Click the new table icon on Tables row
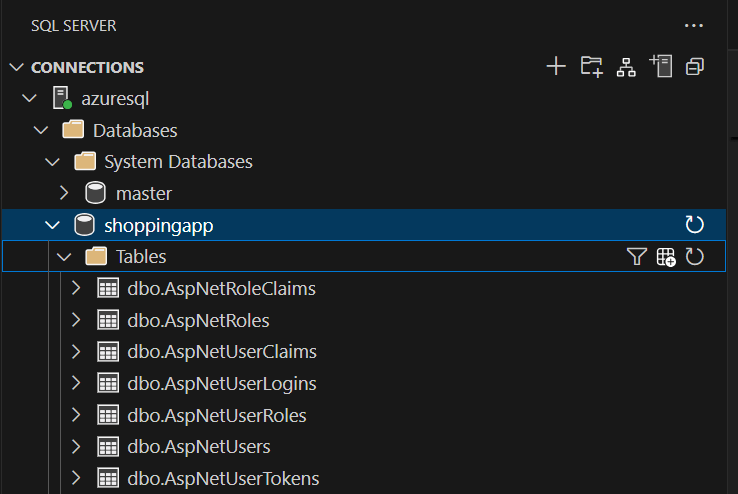This screenshot has height=494, width=738. 666,257
